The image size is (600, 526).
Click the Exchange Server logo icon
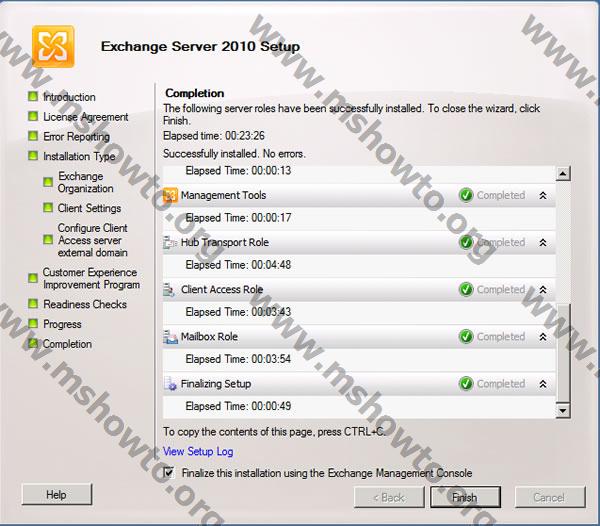(x=53, y=46)
